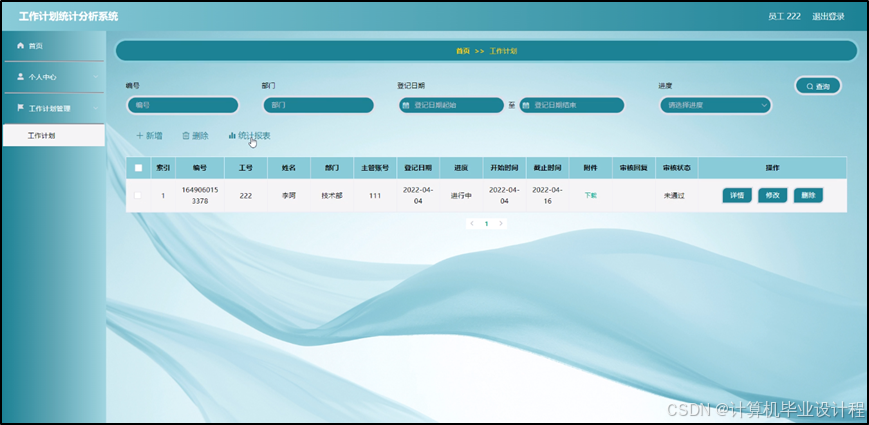Screen dimensions: 869x425
Task: Click 退出登录 to log out
Action: pyautogui.click(x=828, y=16)
